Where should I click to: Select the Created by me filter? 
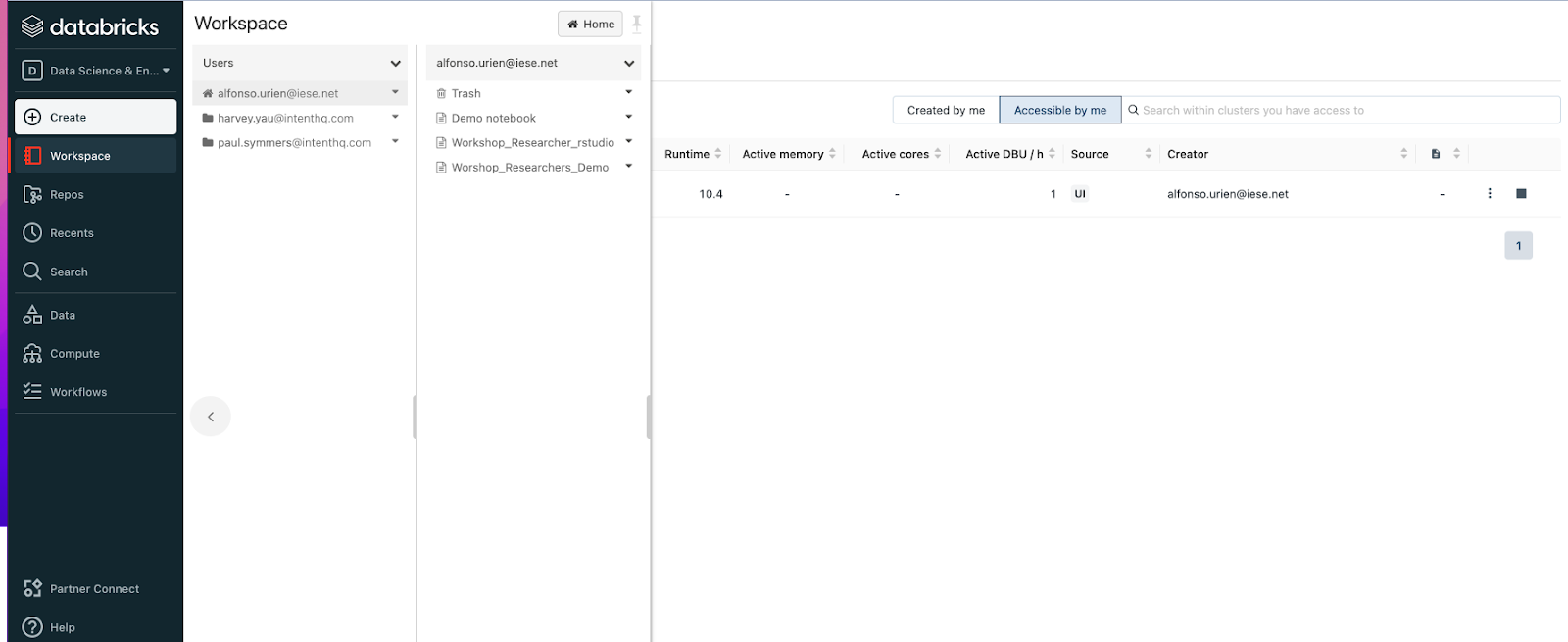coord(946,110)
